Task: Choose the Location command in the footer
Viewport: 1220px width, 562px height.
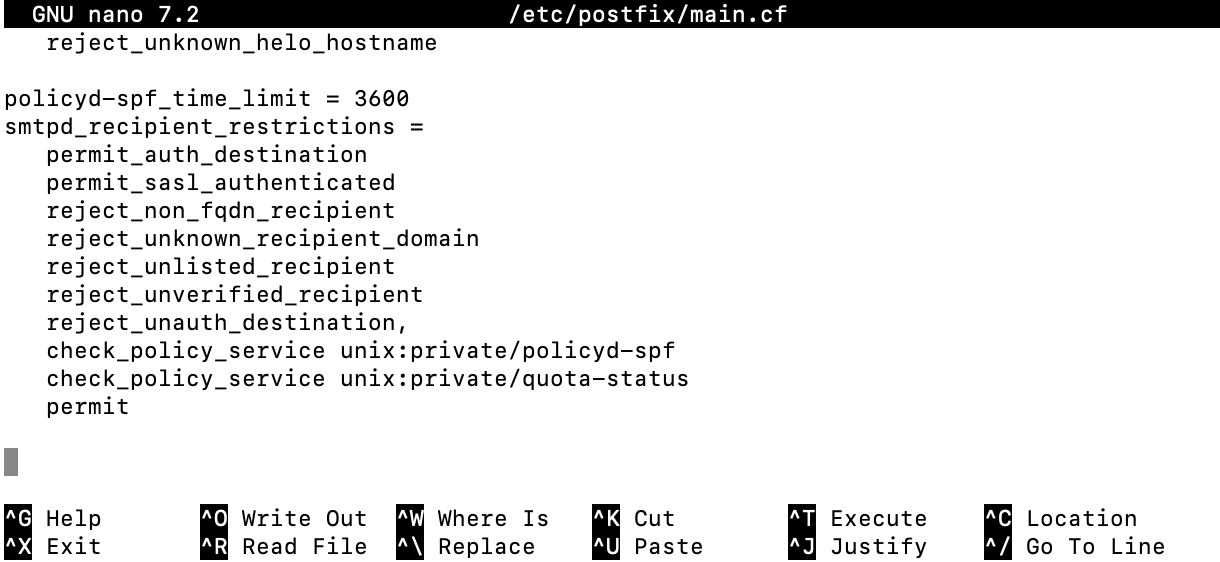Action: [x=1081, y=519]
